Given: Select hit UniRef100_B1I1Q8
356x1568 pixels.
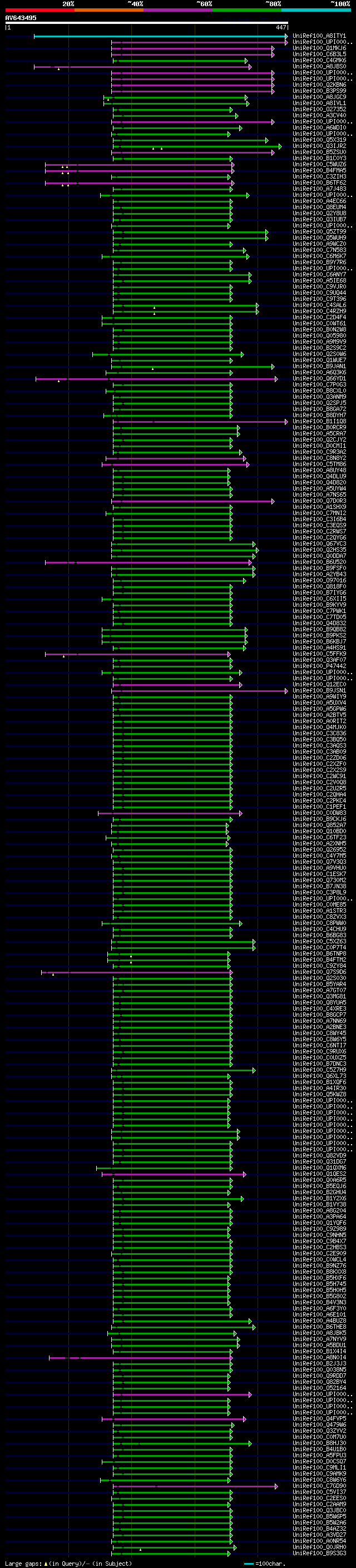Looking at the screenshot, I should (319, 422).
